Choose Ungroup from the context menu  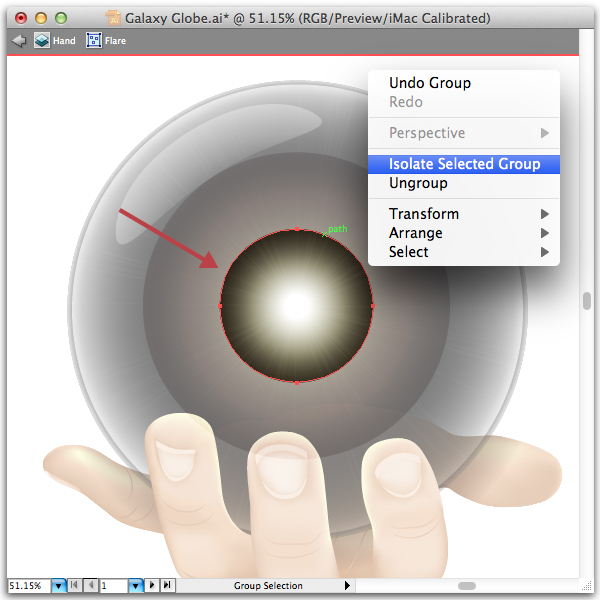point(464,183)
